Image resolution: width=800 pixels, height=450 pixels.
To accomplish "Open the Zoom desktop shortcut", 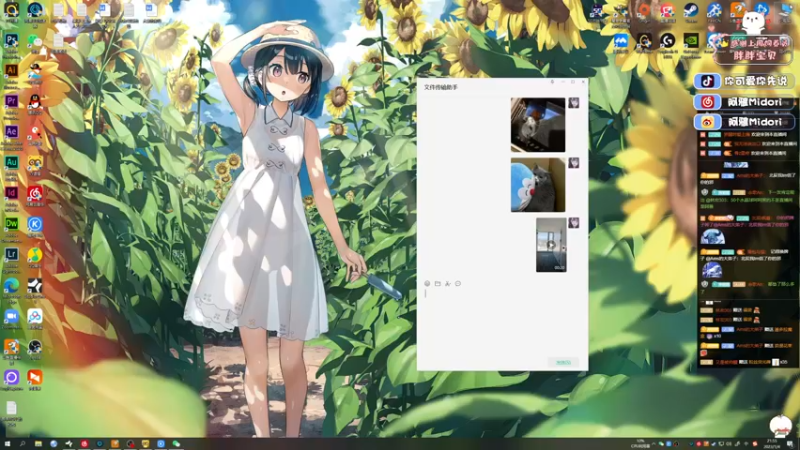I will coord(11,316).
